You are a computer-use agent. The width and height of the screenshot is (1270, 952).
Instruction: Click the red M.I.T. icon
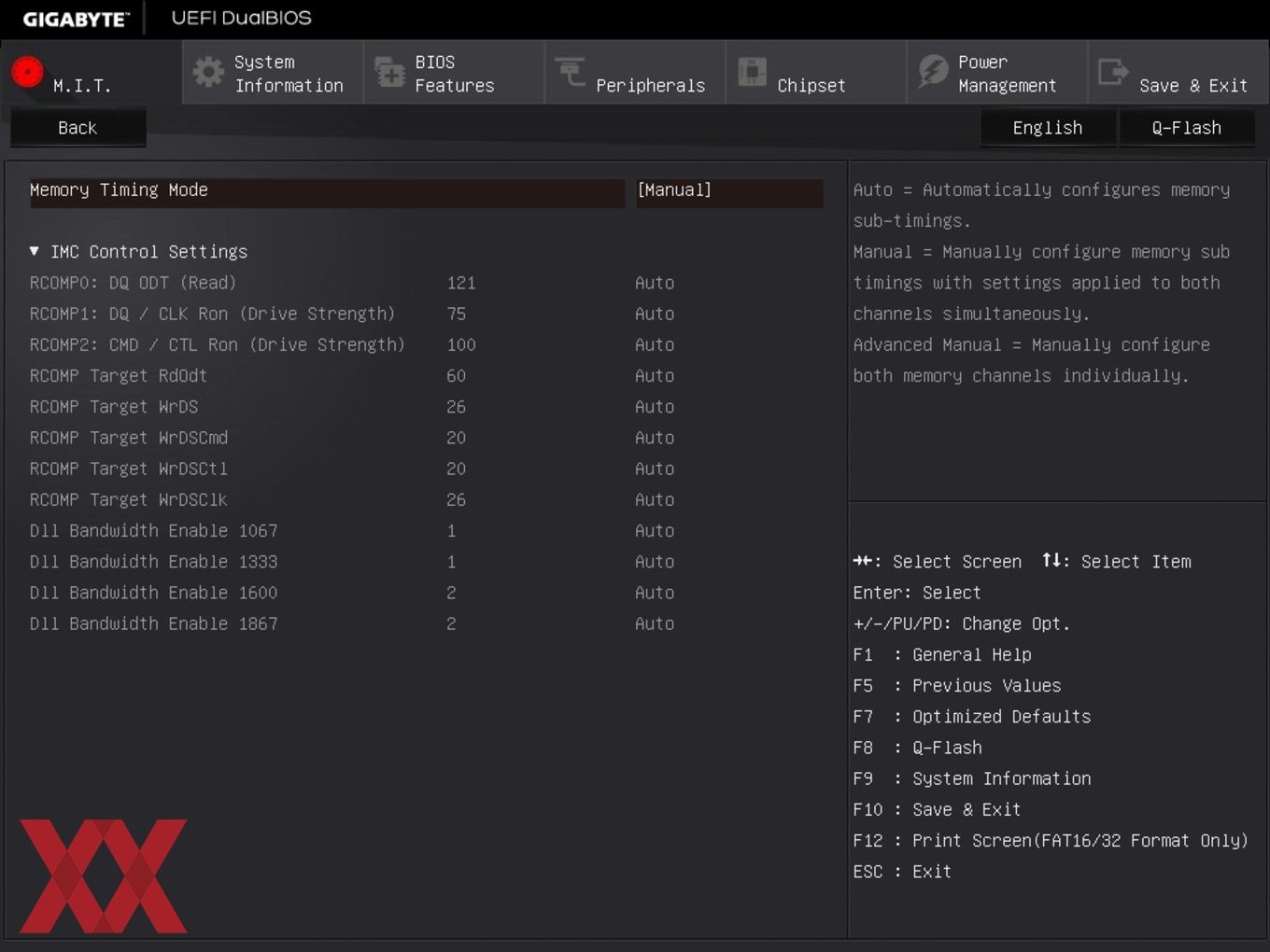click(x=28, y=72)
